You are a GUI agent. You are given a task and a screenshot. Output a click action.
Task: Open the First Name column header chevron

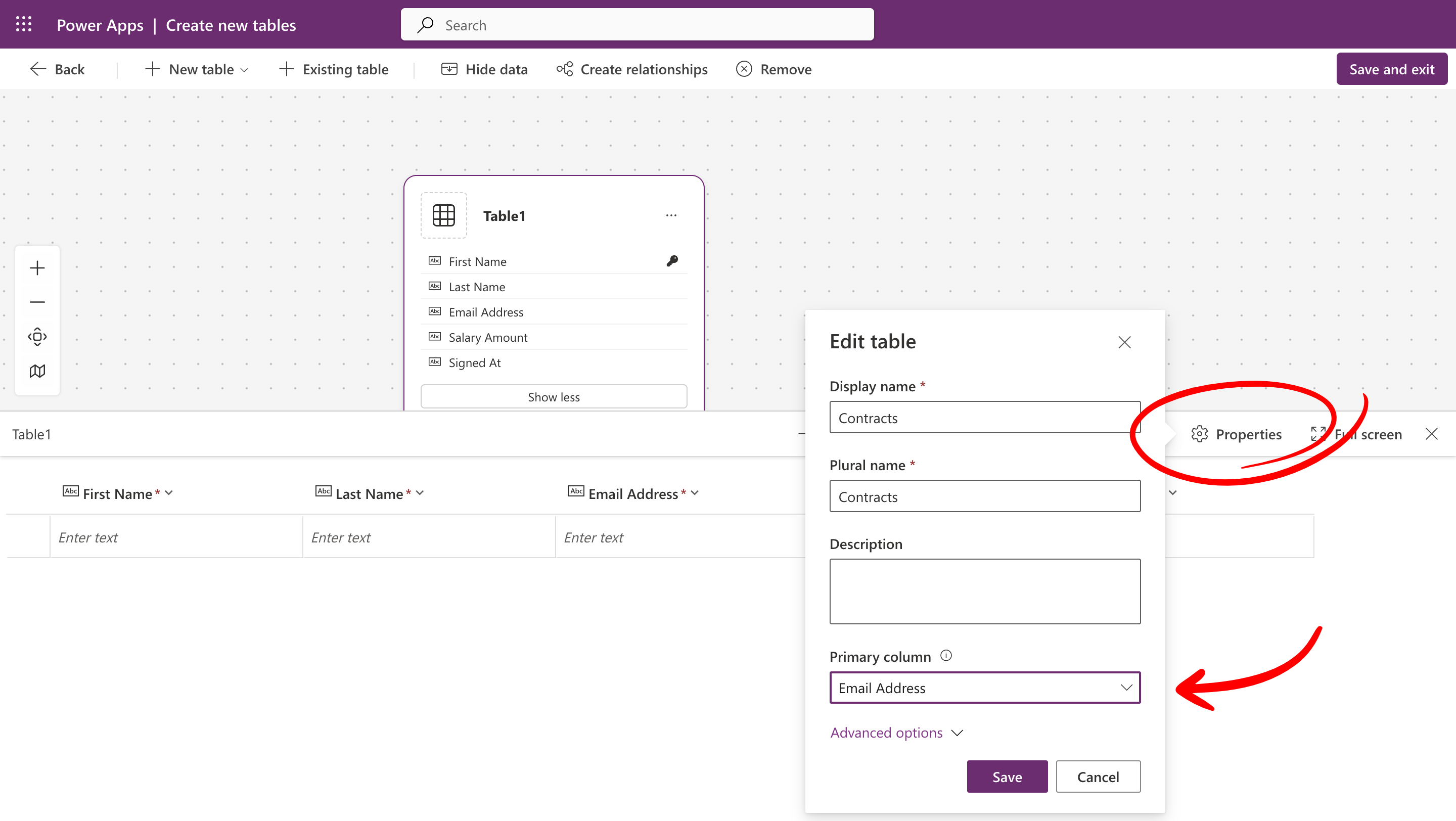[x=169, y=493]
